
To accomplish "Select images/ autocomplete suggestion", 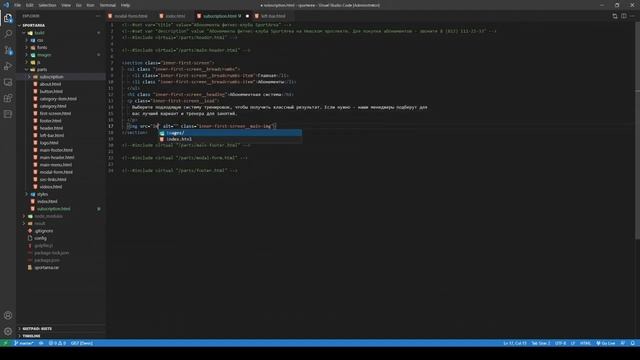I will pyautogui.click(x=231, y=133).
